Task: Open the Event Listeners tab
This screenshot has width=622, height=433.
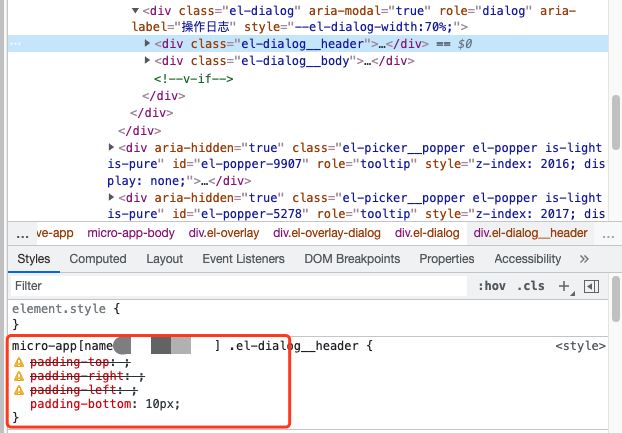Action: (244, 259)
